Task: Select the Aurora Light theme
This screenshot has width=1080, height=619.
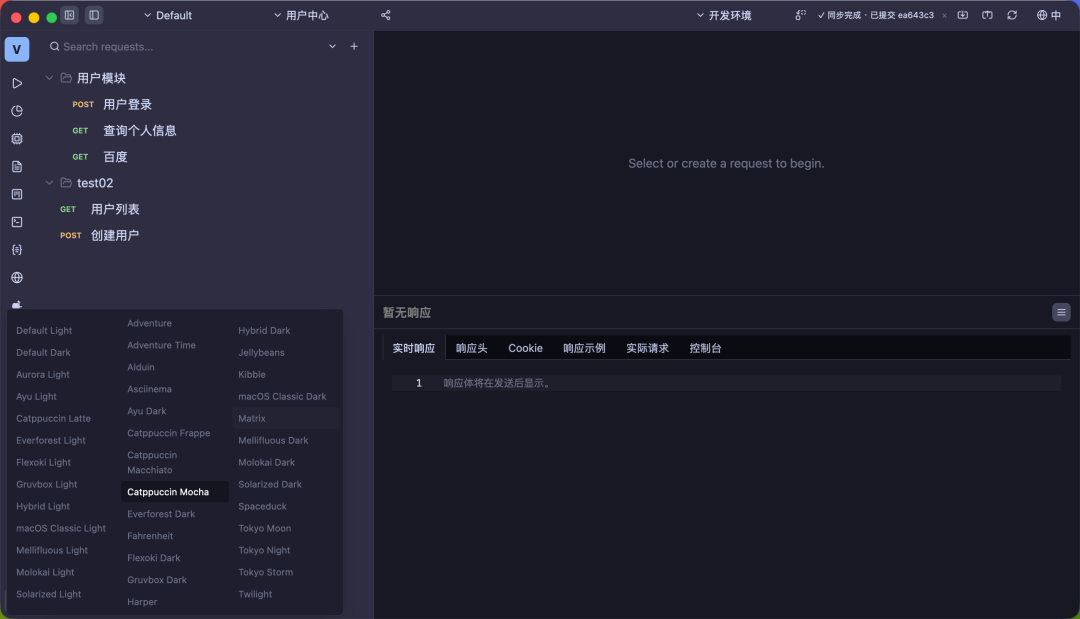Action: (43, 375)
